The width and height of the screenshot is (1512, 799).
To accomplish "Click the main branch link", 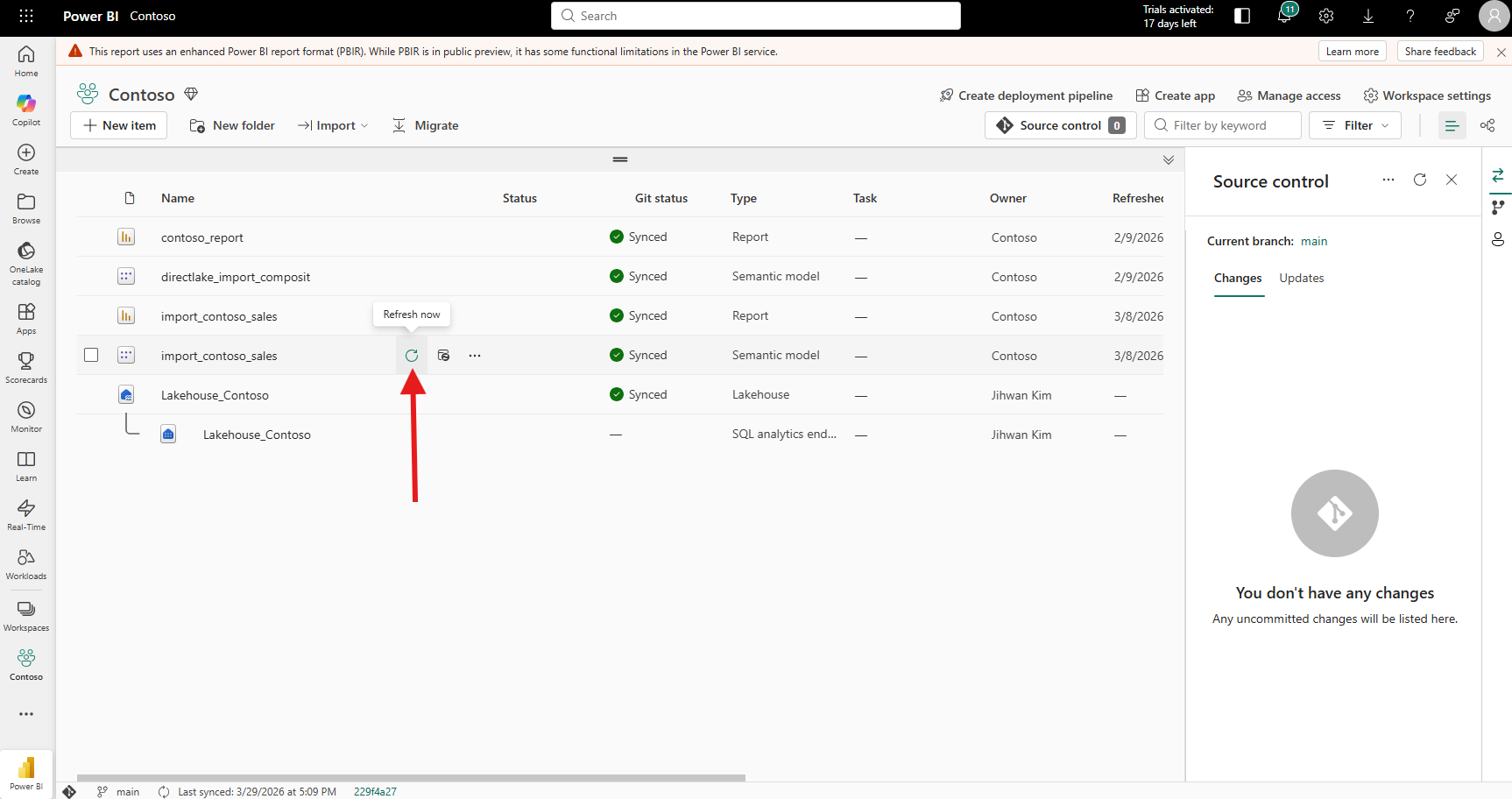I will pyautogui.click(x=1314, y=241).
